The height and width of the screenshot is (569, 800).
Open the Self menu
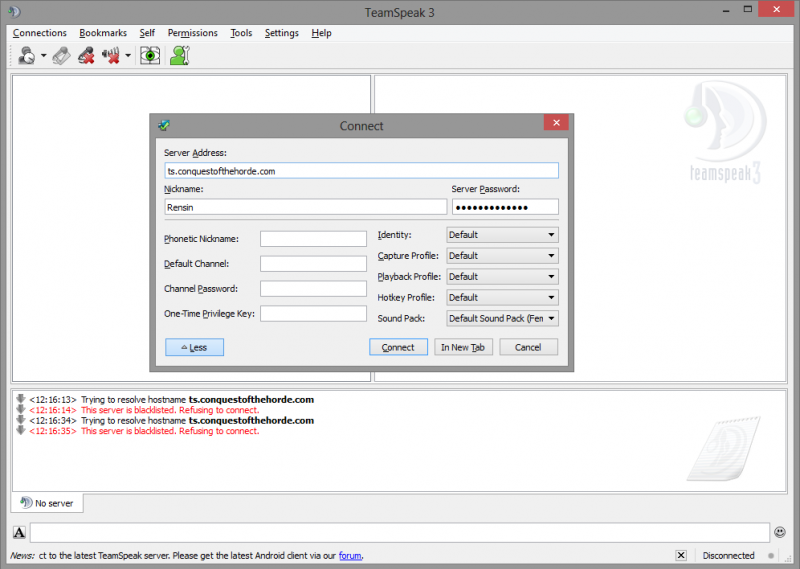coord(147,33)
